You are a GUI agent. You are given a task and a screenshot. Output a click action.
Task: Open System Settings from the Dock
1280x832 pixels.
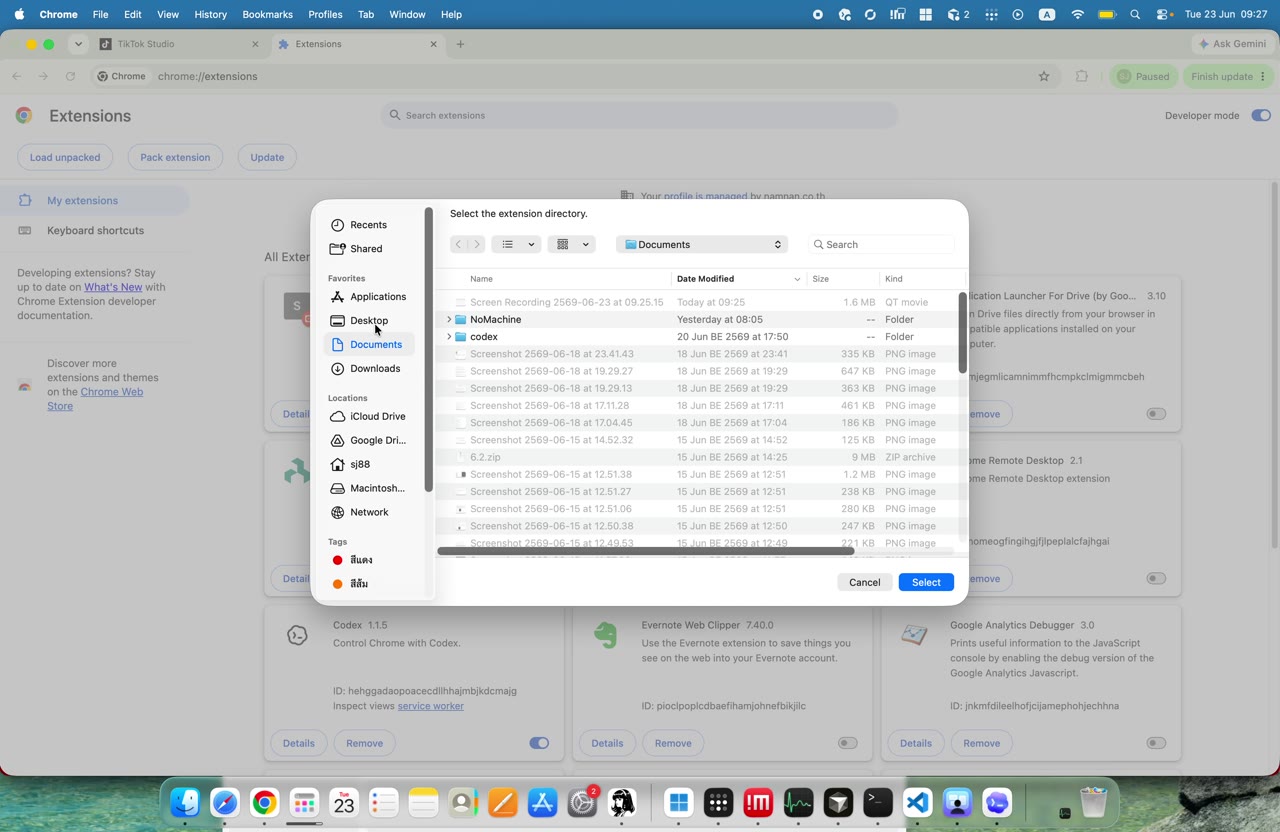[x=582, y=802]
